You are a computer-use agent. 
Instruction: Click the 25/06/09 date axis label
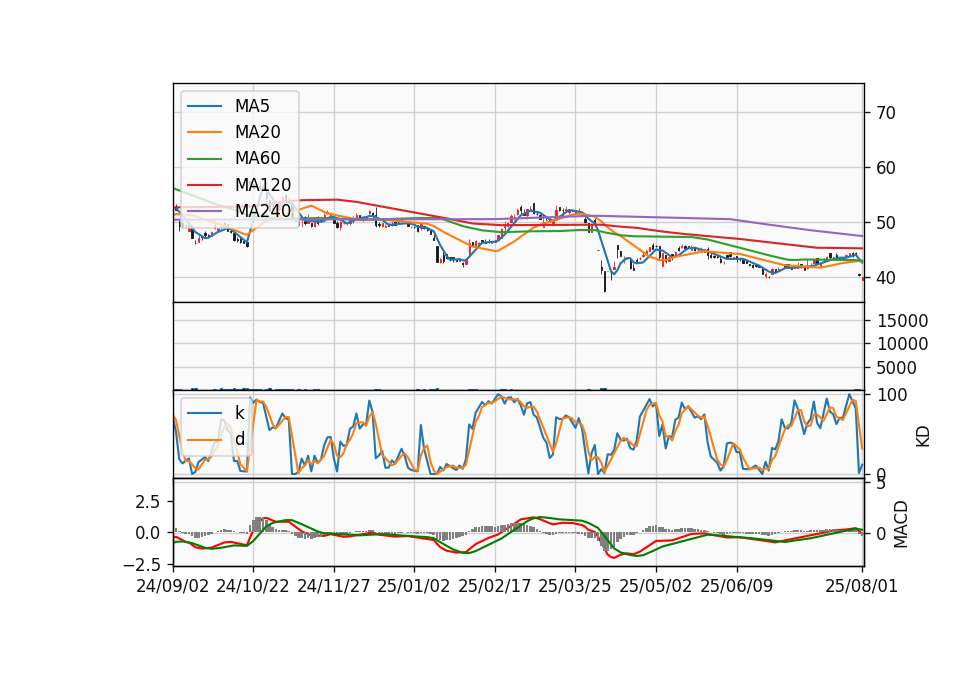(x=737, y=586)
